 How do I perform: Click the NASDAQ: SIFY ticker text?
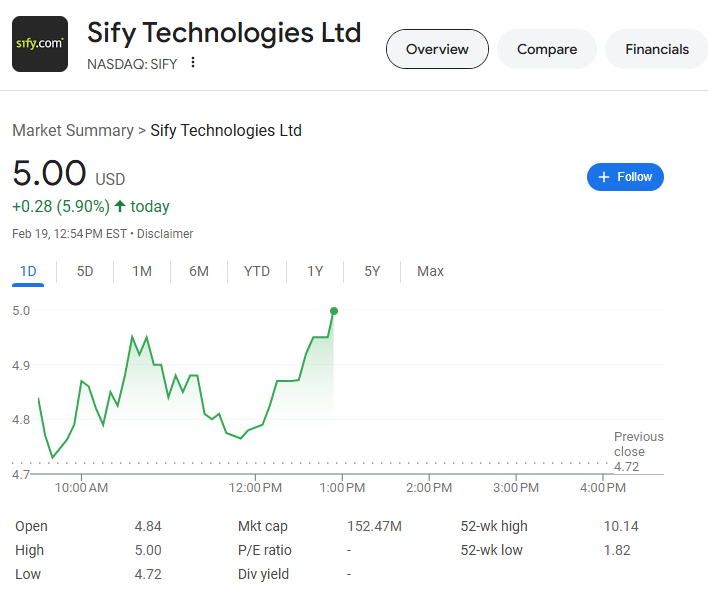[132, 64]
